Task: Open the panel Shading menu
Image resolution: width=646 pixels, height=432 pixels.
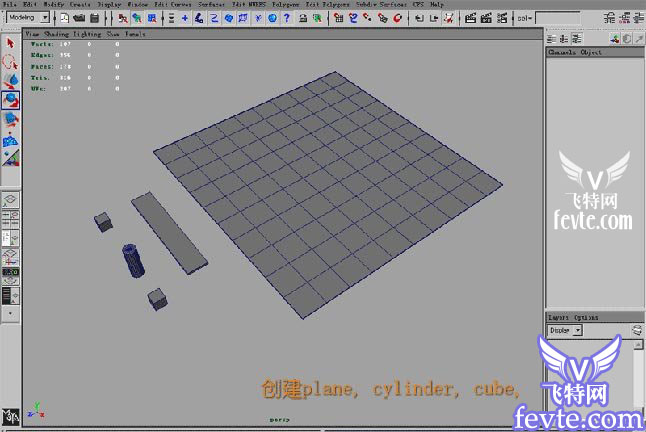Action: coord(56,34)
